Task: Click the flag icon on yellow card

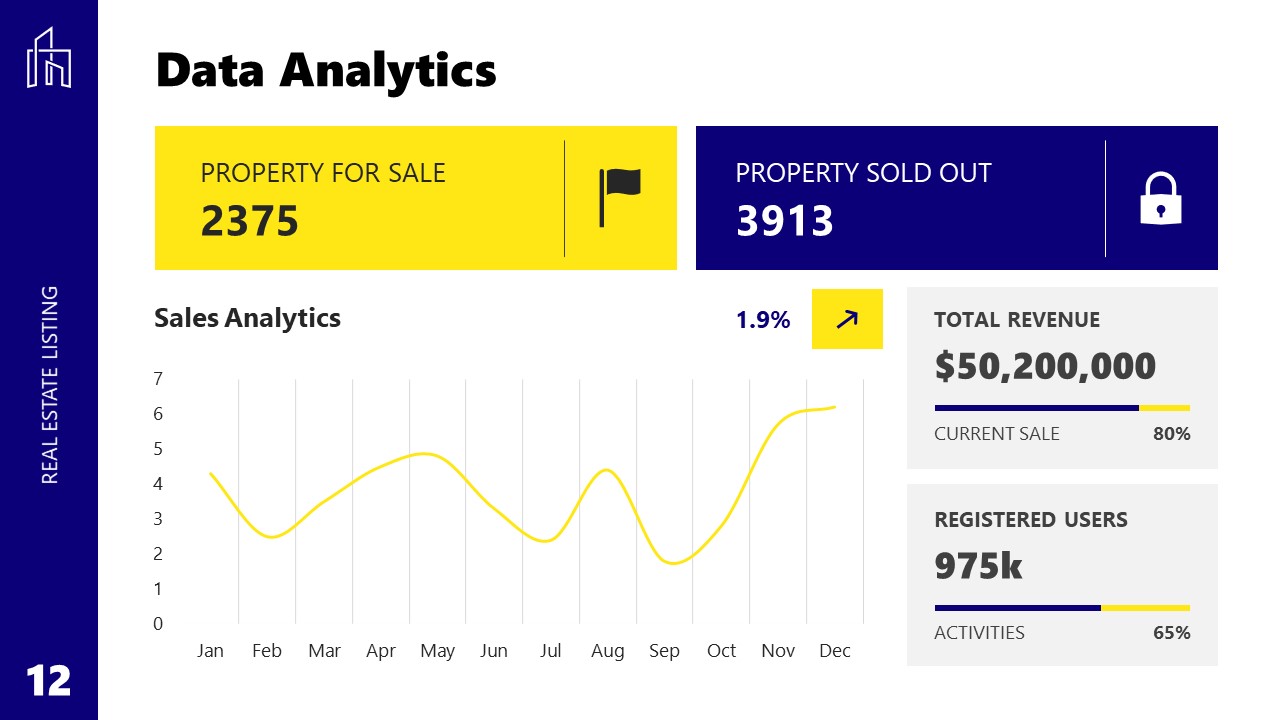Action: pyautogui.click(x=619, y=197)
